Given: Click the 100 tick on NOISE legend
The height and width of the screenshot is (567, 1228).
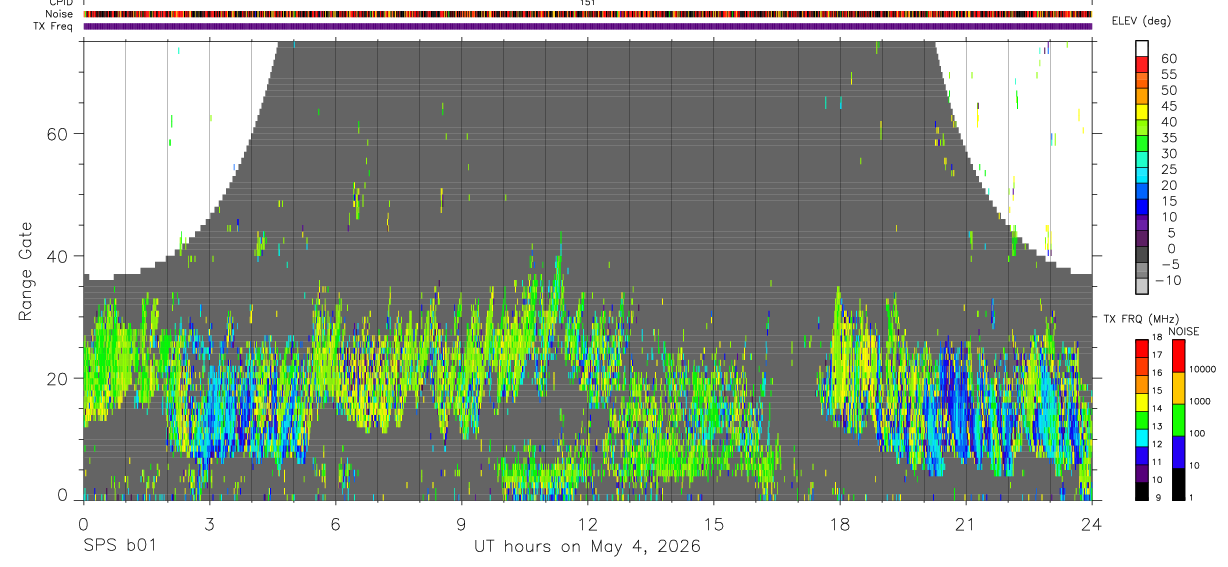Looking at the screenshot, I should (1198, 433).
